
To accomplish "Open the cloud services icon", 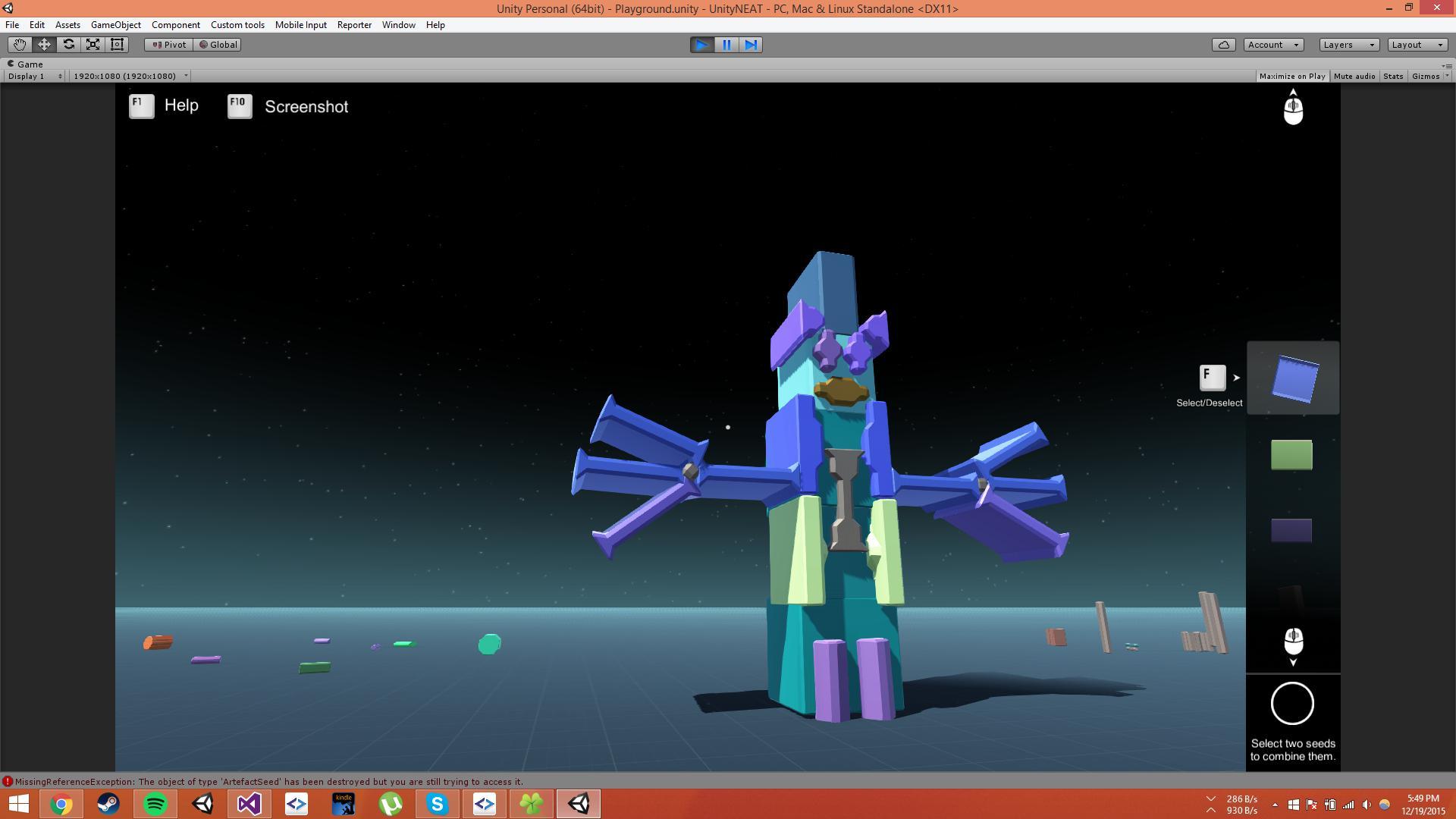I will (x=1223, y=45).
